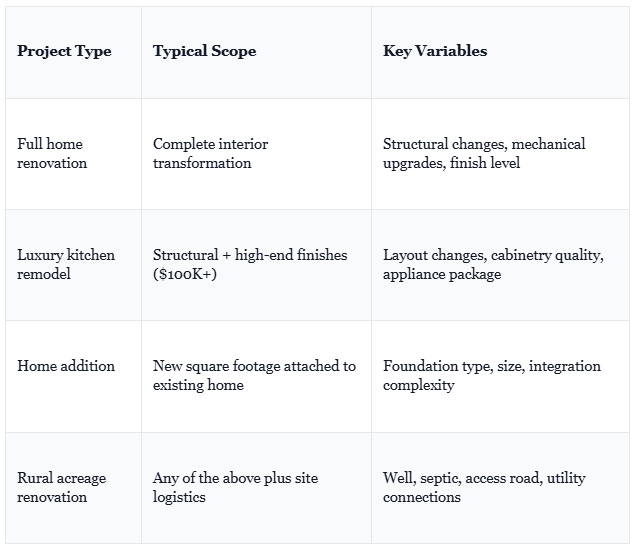Click the words 'appliance package'
This screenshot has height=548, width=633.
[x=442, y=275]
